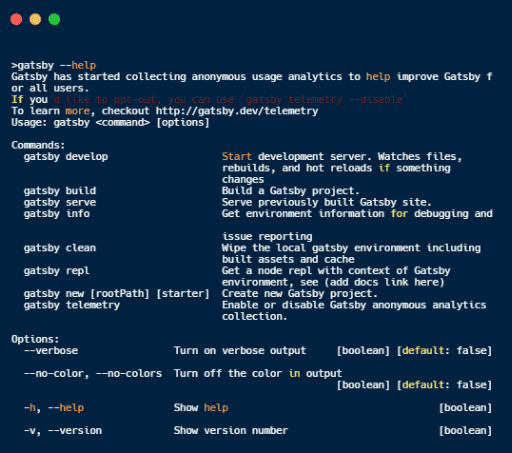This screenshot has width=512, height=453.
Task: Select the 'Usage: gatsby <command> [options]' line
Action: coord(110,122)
